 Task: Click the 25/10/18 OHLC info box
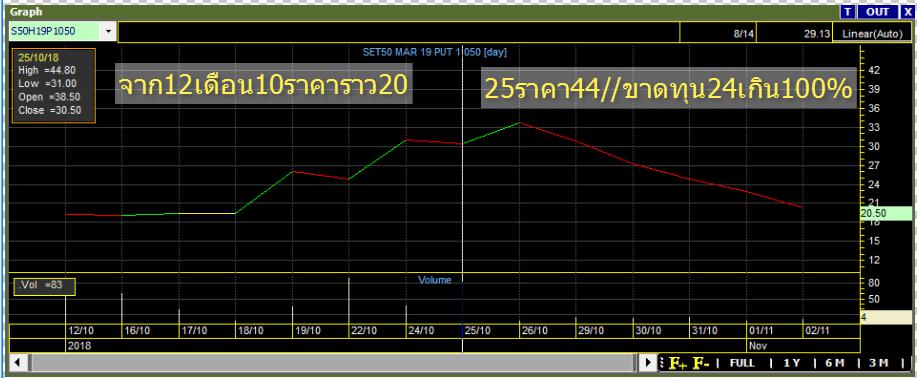pos(54,86)
